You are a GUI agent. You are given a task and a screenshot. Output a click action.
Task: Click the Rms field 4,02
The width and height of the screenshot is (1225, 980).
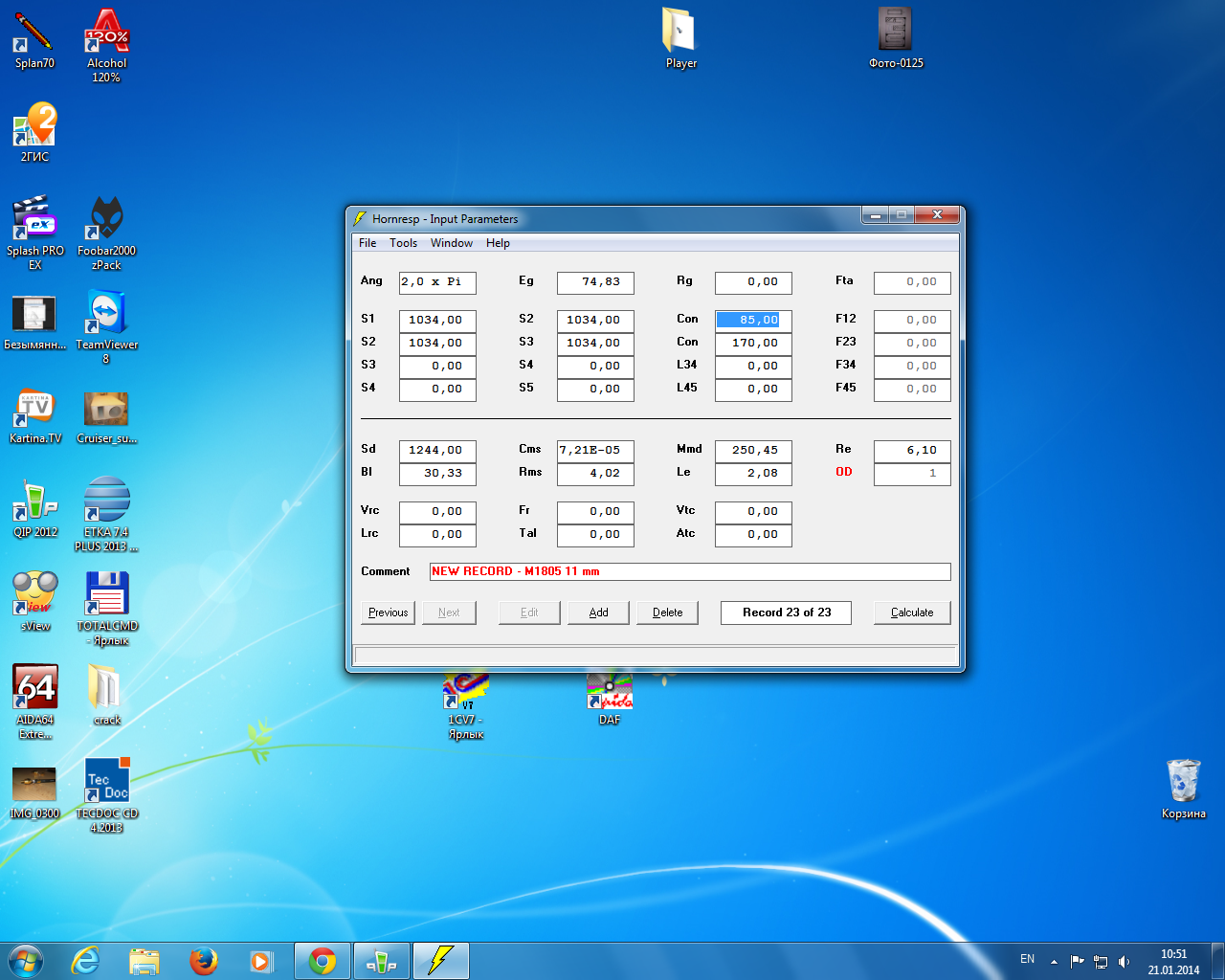(x=595, y=474)
